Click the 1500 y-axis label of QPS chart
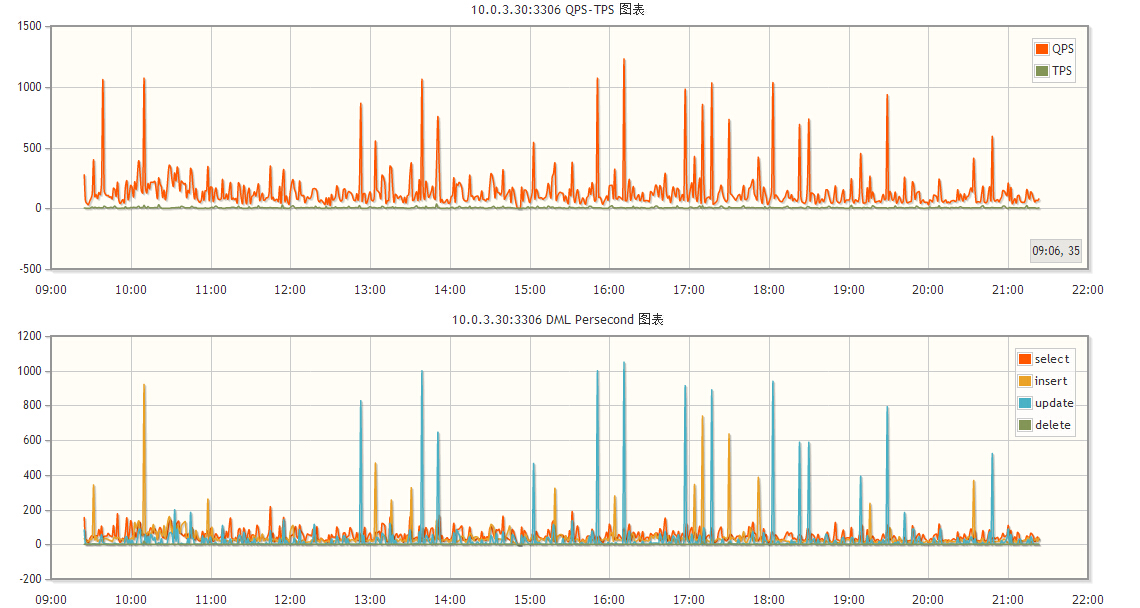The width and height of the screenshot is (1140, 608). [x=29, y=25]
